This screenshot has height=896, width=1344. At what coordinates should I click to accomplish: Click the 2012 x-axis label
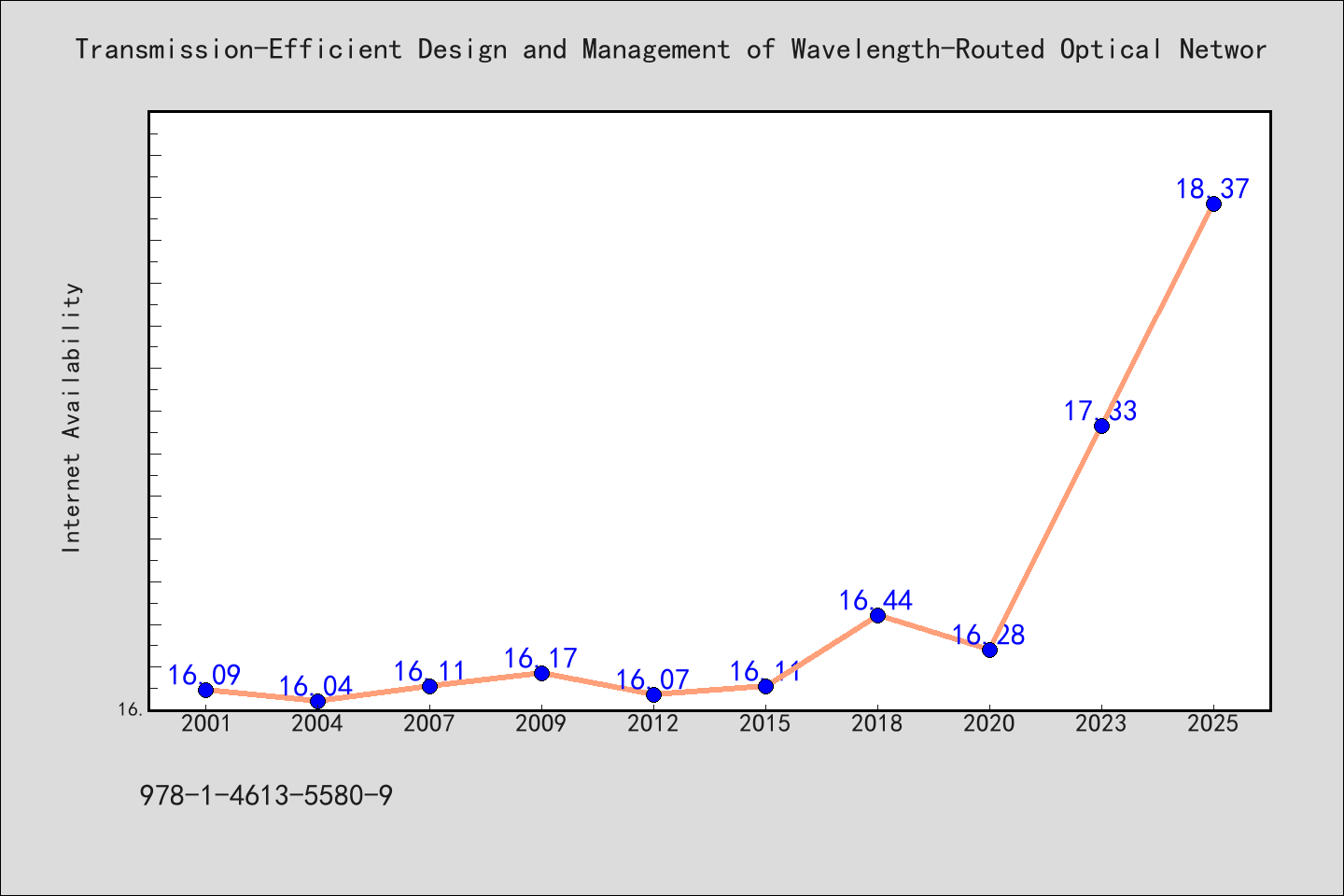[653, 724]
